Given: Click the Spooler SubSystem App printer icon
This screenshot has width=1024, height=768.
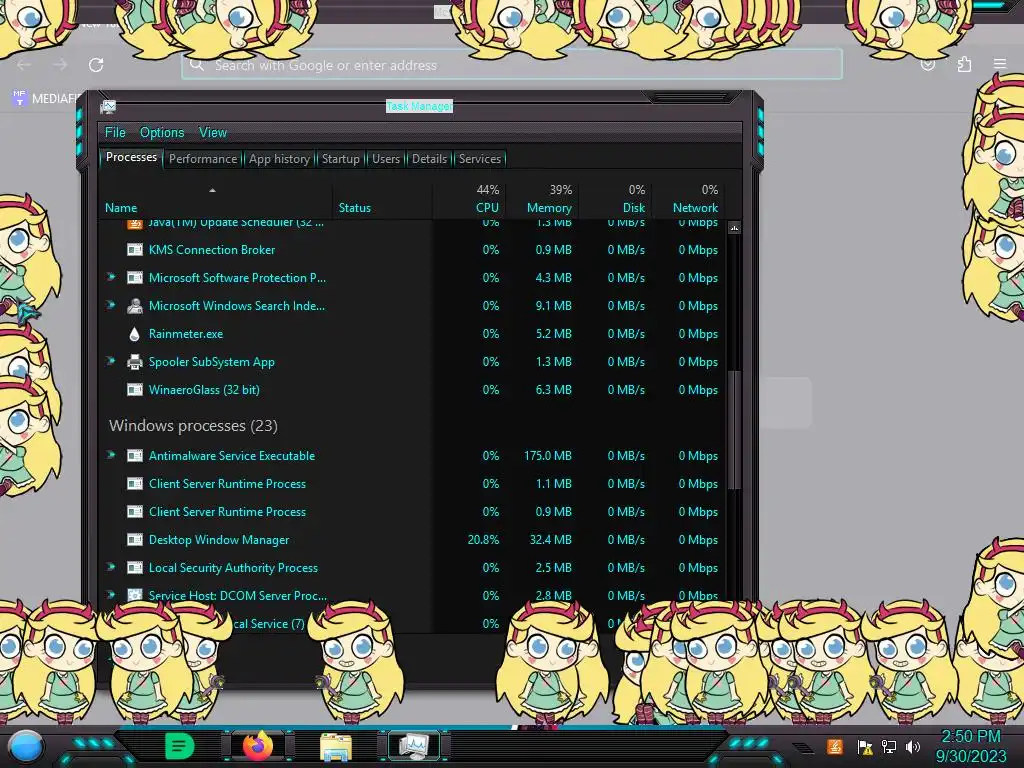Looking at the screenshot, I should pos(135,362).
